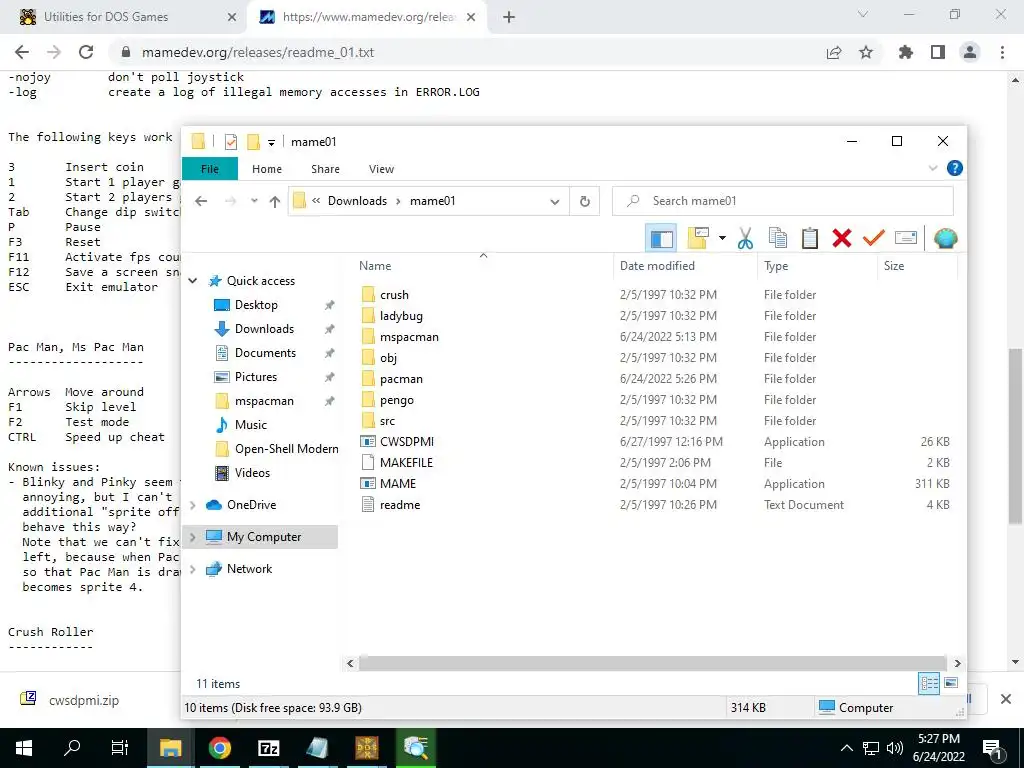The width and height of the screenshot is (1024, 768).
Task: Click the red X Delete icon
Action: [x=842, y=238]
